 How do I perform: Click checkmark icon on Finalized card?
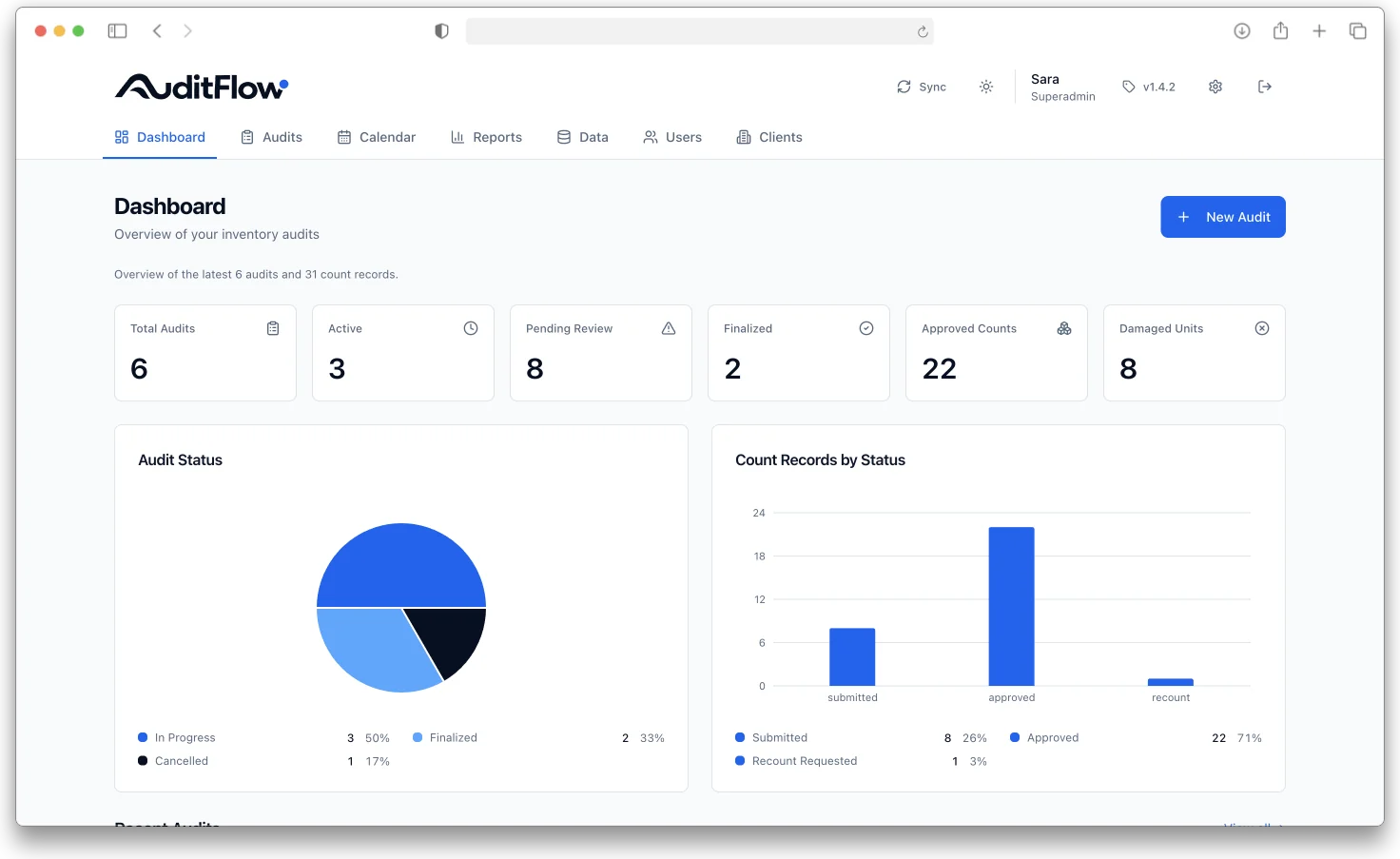(x=866, y=328)
